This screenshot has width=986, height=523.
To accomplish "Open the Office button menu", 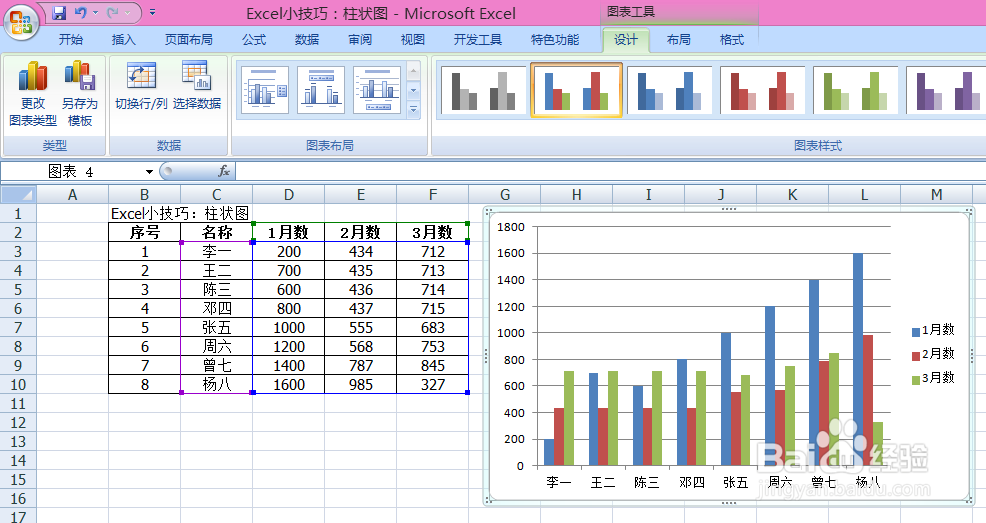I will [21, 21].
